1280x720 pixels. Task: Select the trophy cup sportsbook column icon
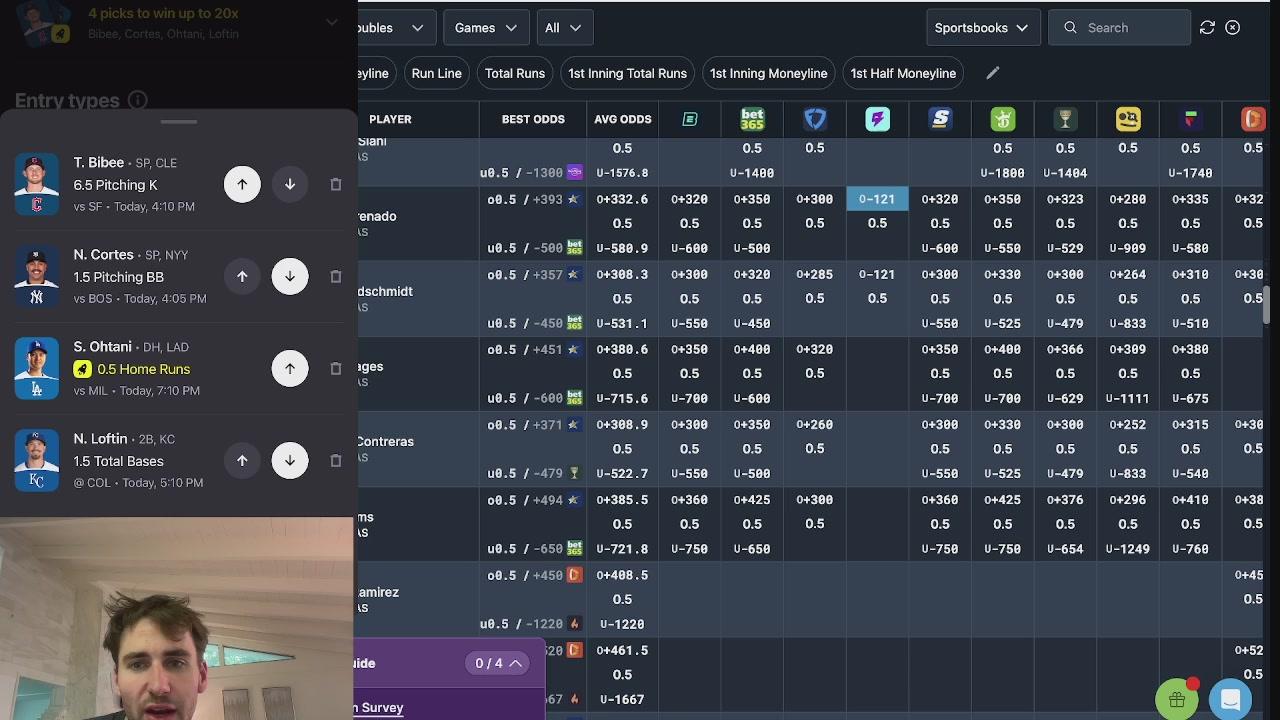(x=1065, y=119)
